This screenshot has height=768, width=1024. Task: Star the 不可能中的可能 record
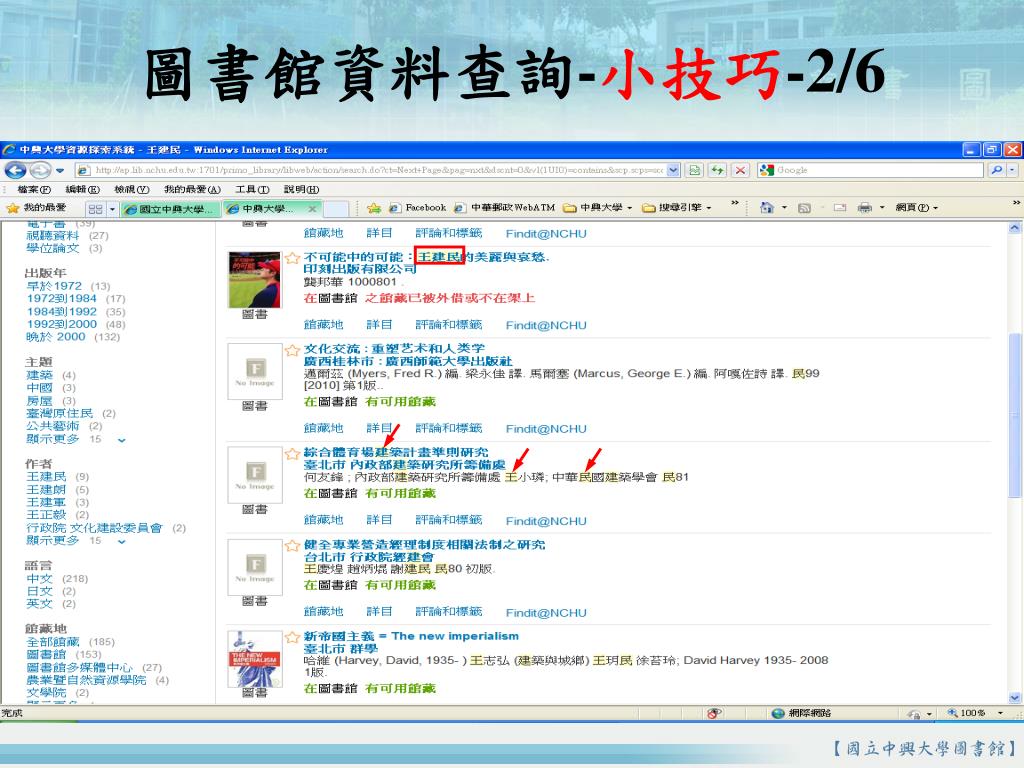(293, 257)
